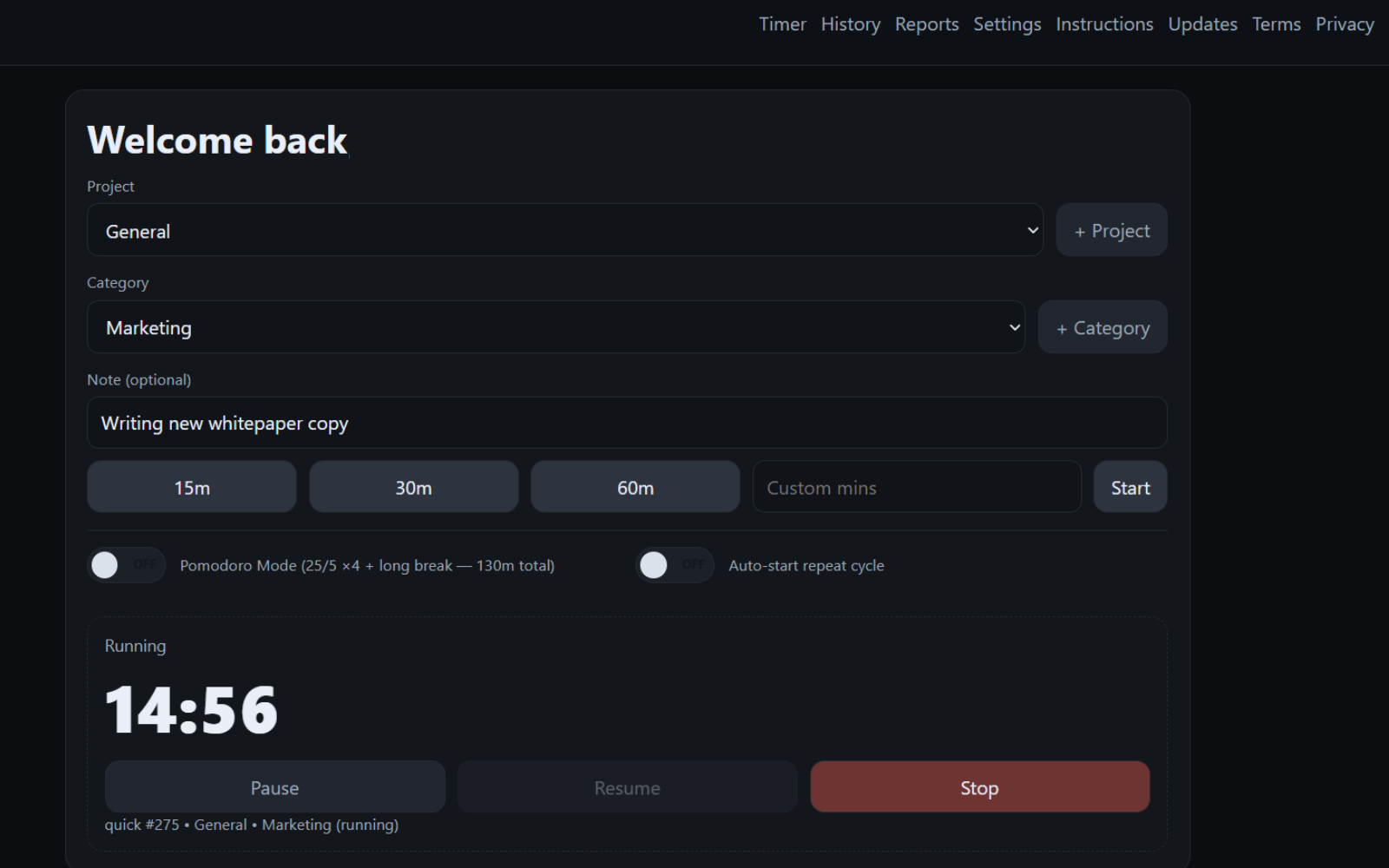Stop the running timer with red button
This screenshot has width=1389, height=868.
coord(979,787)
